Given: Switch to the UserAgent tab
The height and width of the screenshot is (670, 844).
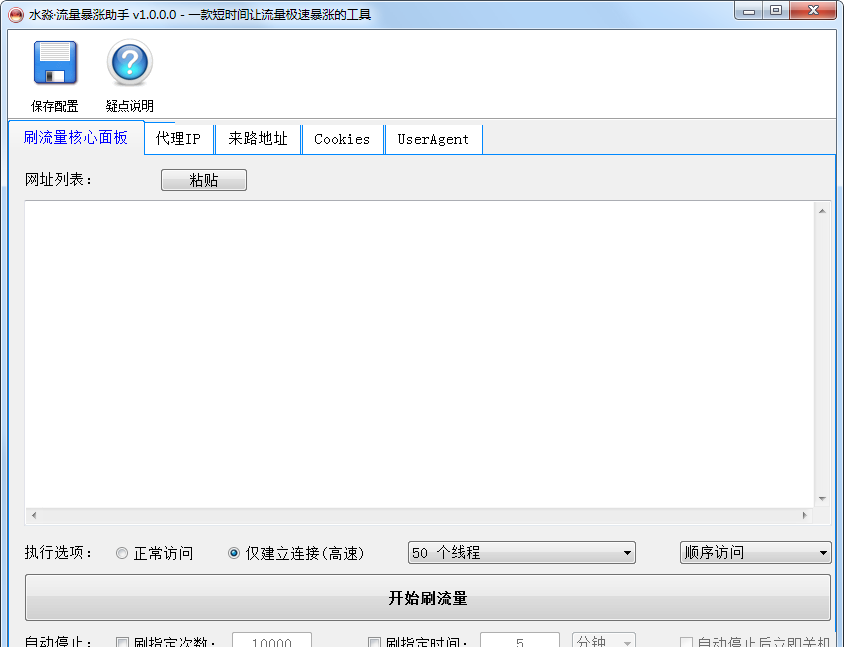Looking at the screenshot, I should coord(433,139).
